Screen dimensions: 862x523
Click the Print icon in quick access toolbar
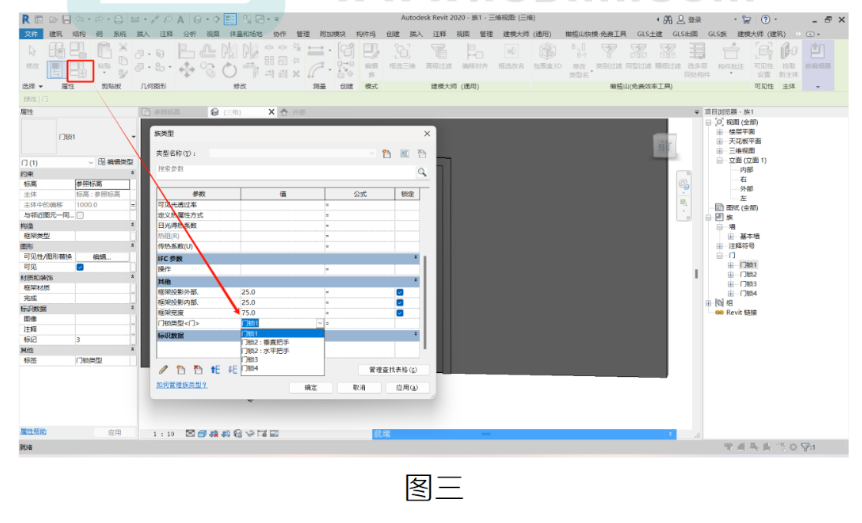pos(119,20)
